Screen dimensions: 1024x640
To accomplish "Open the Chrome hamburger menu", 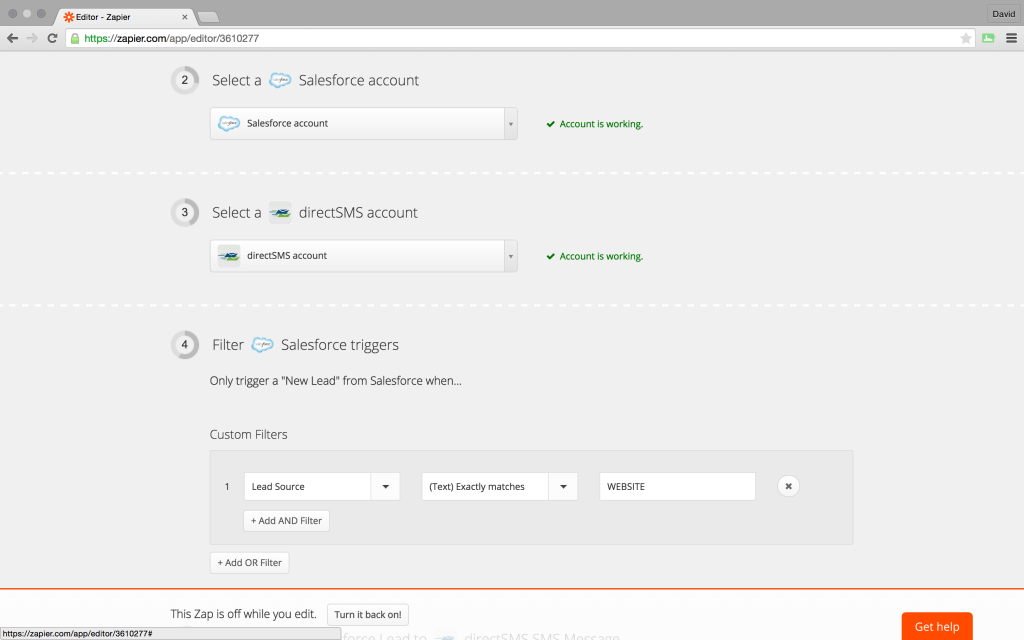I will [1011, 39].
